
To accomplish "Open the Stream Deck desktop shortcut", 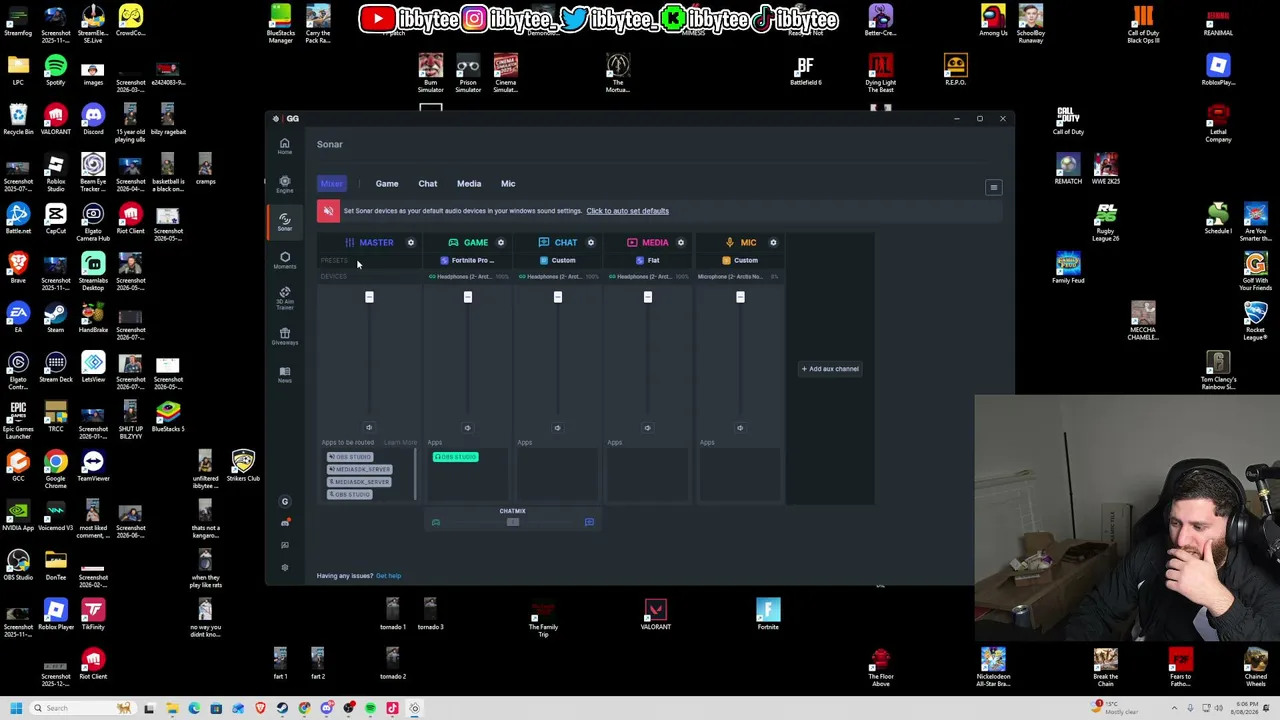I will tap(56, 366).
